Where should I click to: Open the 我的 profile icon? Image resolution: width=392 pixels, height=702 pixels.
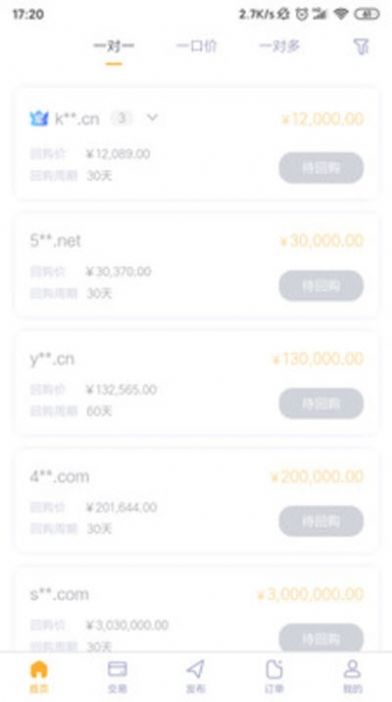(352, 669)
